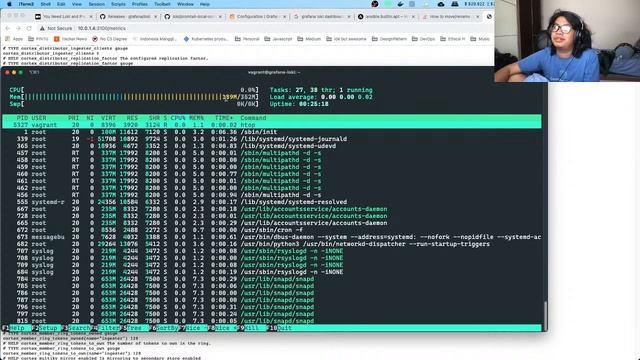
Task: Open the Scripts menu
Action: click(118, 4)
